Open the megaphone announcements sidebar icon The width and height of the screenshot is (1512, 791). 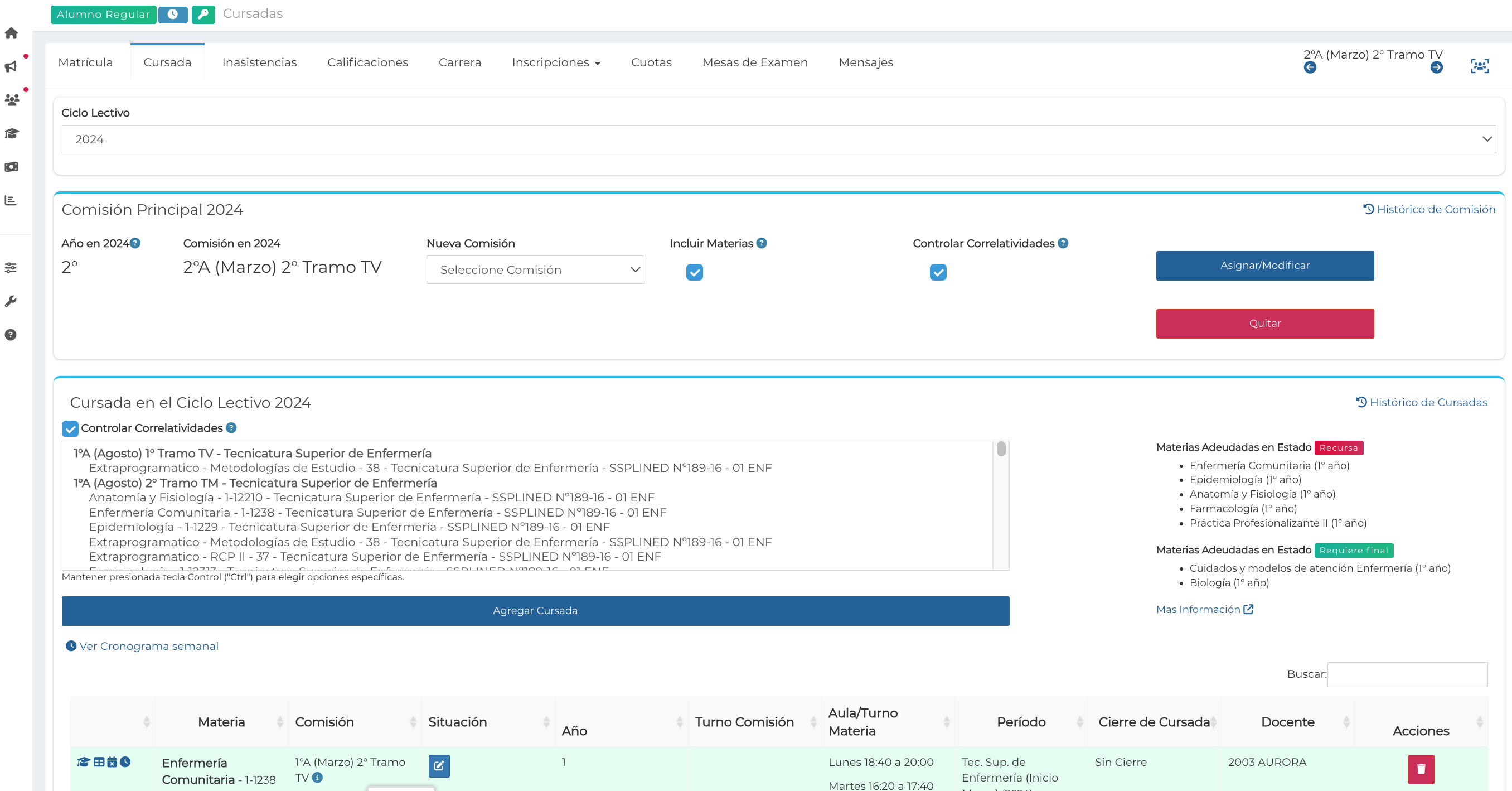click(x=11, y=66)
